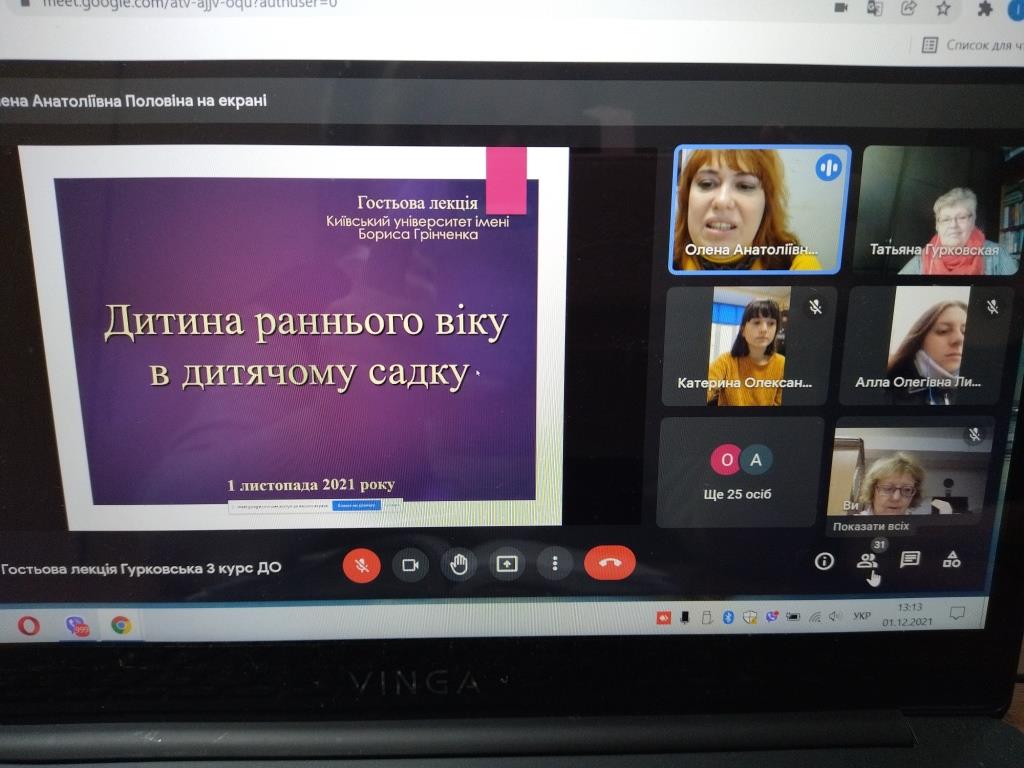This screenshot has width=1024, height=768.
Task: Click the Present now screen-share icon
Action: pos(507,564)
